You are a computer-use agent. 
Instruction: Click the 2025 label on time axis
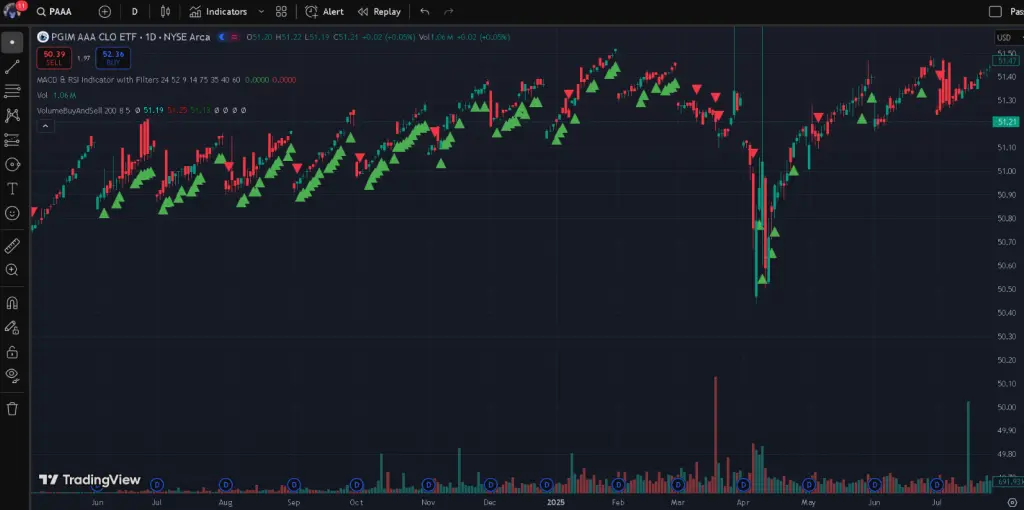[556, 502]
